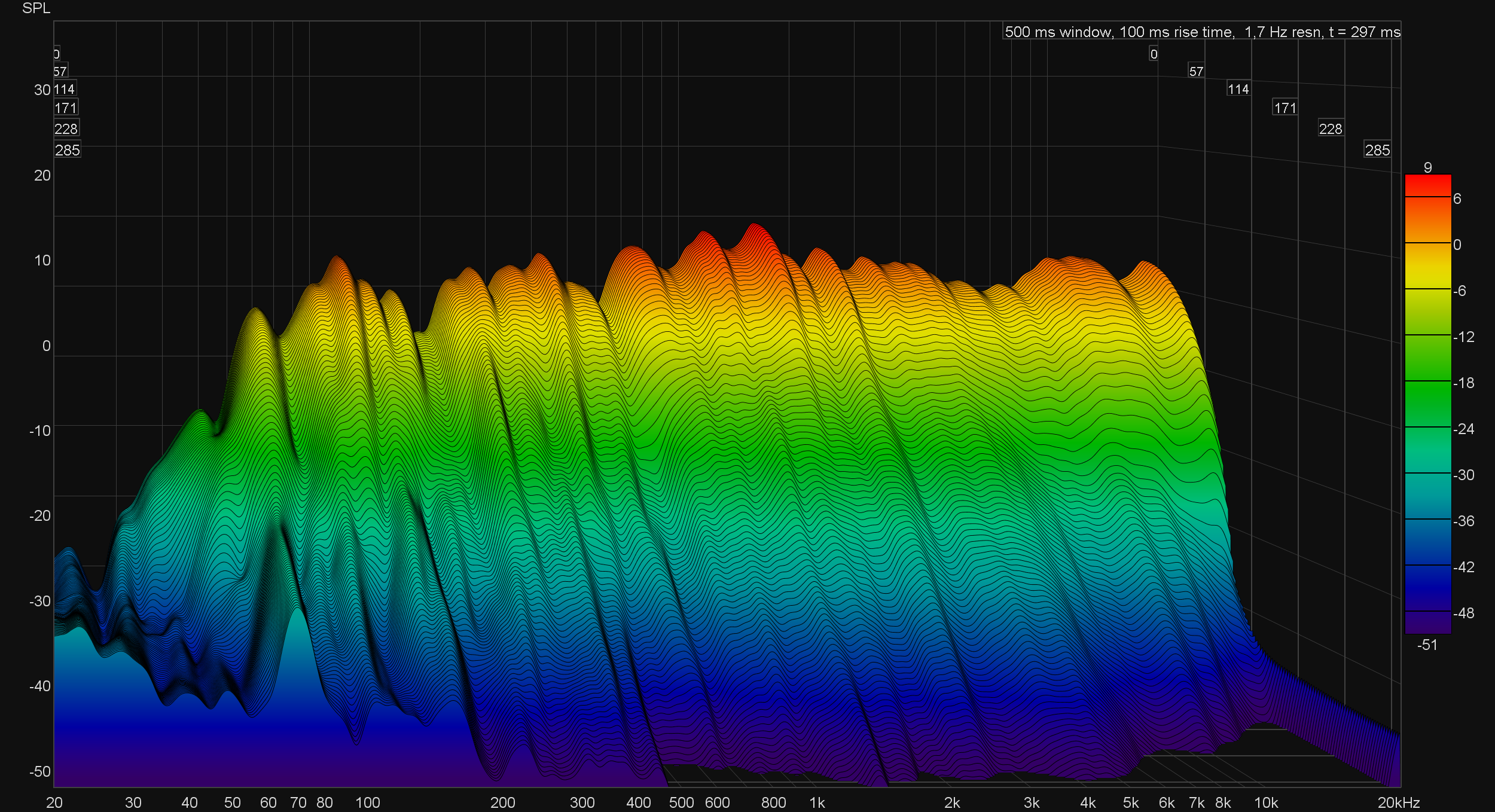Click the -51 minimum value below color scale

click(x=1427, y=645)
